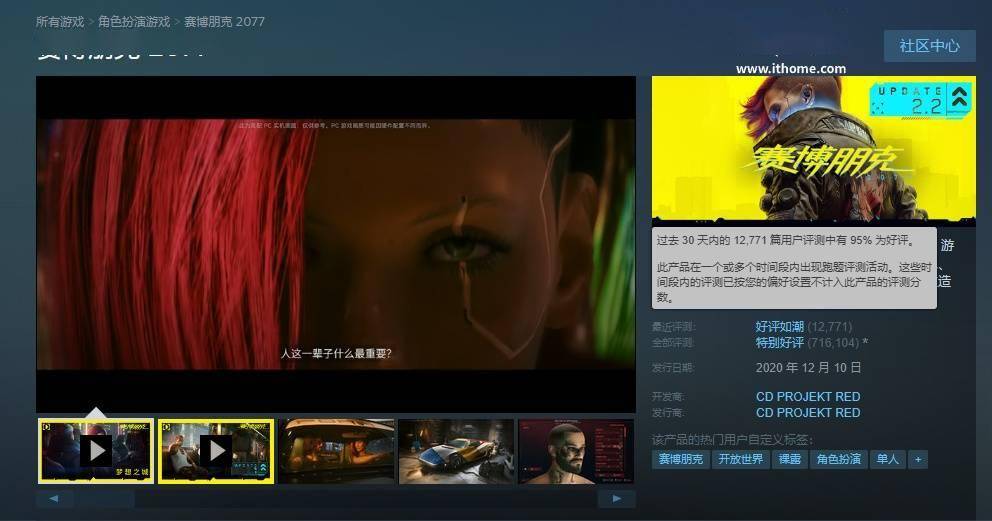Select the 开放世界 tag

point(741,459)
